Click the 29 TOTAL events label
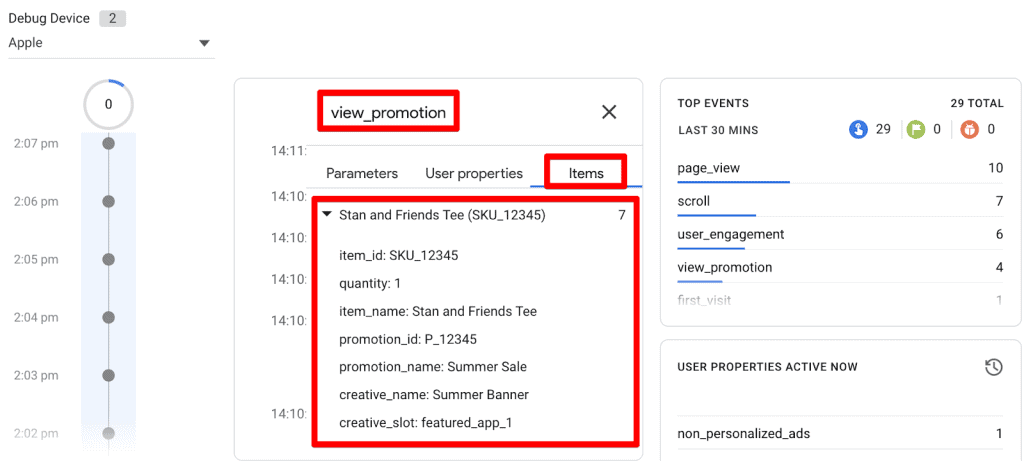The image size is (1024, 465). 977,103
